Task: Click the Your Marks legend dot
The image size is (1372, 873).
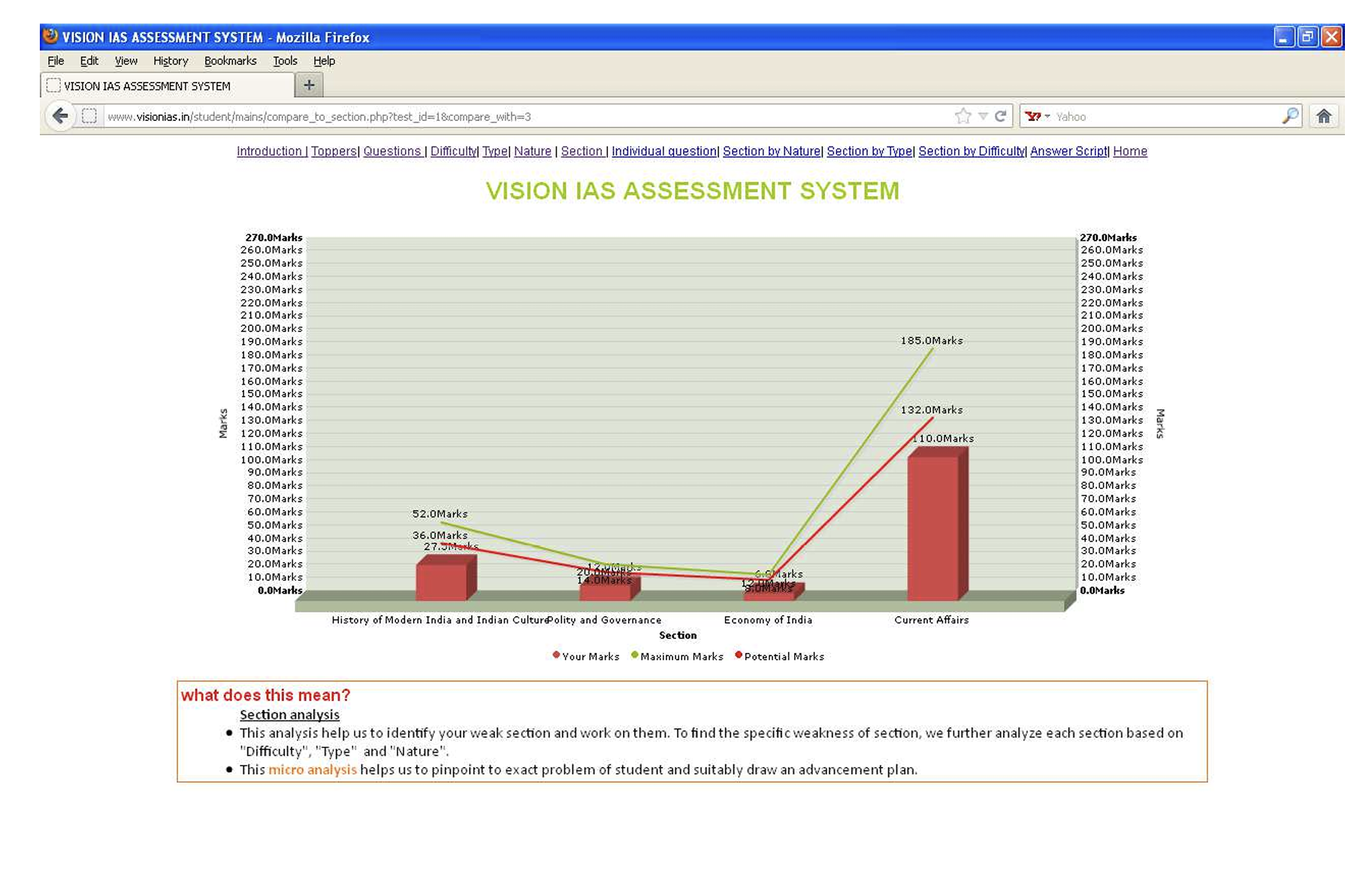Action: 556,655
